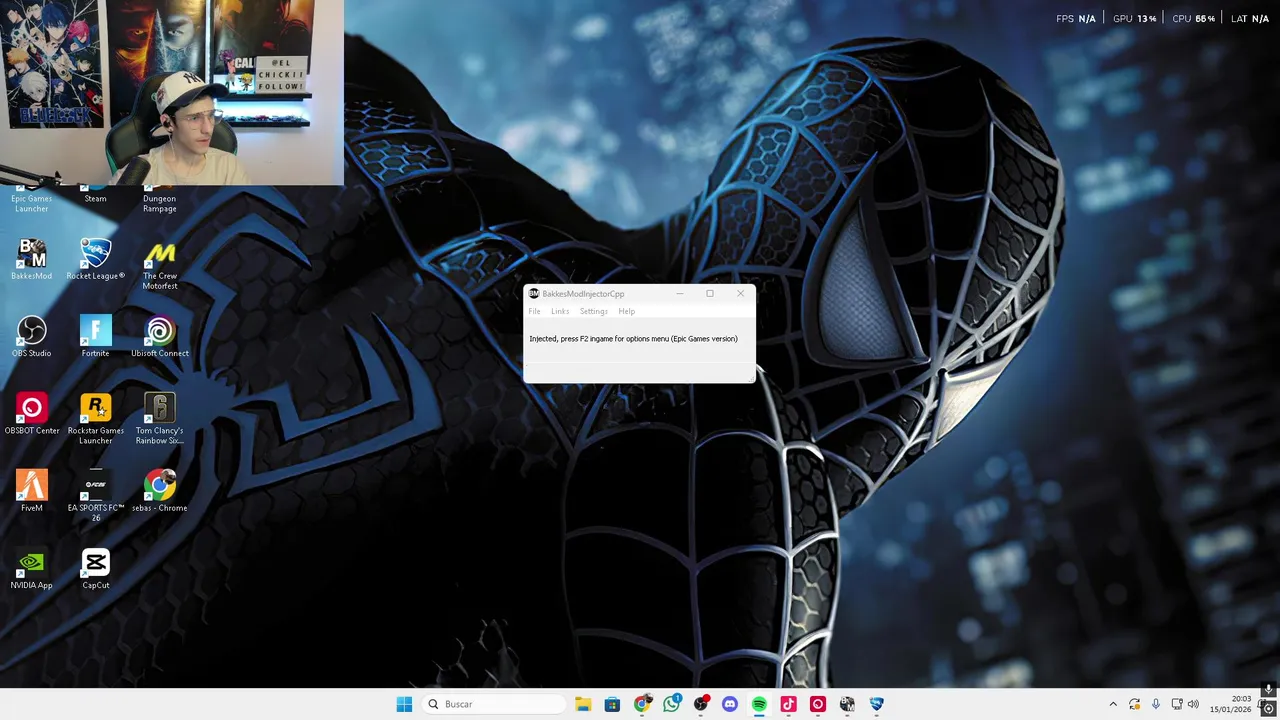Select the Rocket League desktop icon
The image size is (1280, 720).
(95, 260)
